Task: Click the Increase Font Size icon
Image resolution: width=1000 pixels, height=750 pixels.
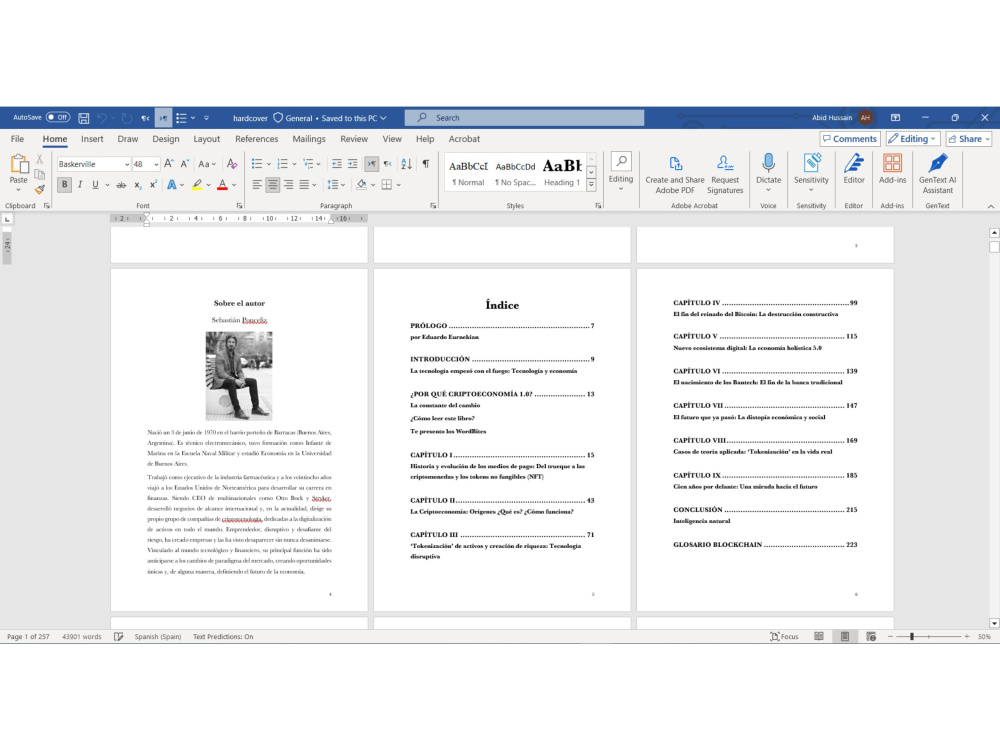Action: 169,164
